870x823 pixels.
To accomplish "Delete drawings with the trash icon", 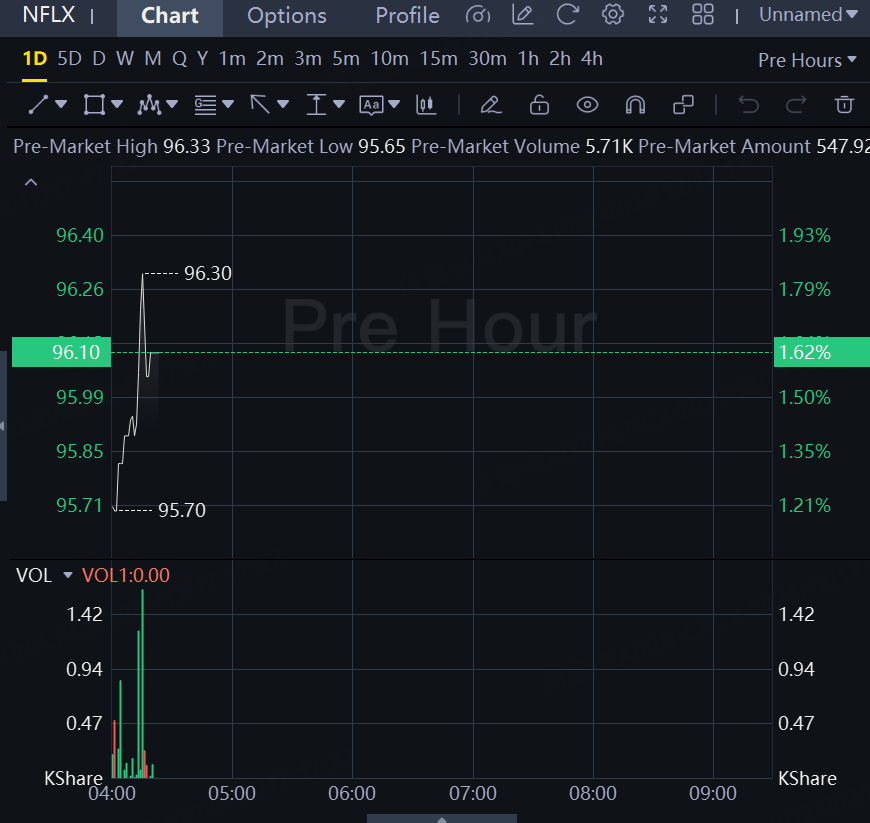I will click(845, 104).
